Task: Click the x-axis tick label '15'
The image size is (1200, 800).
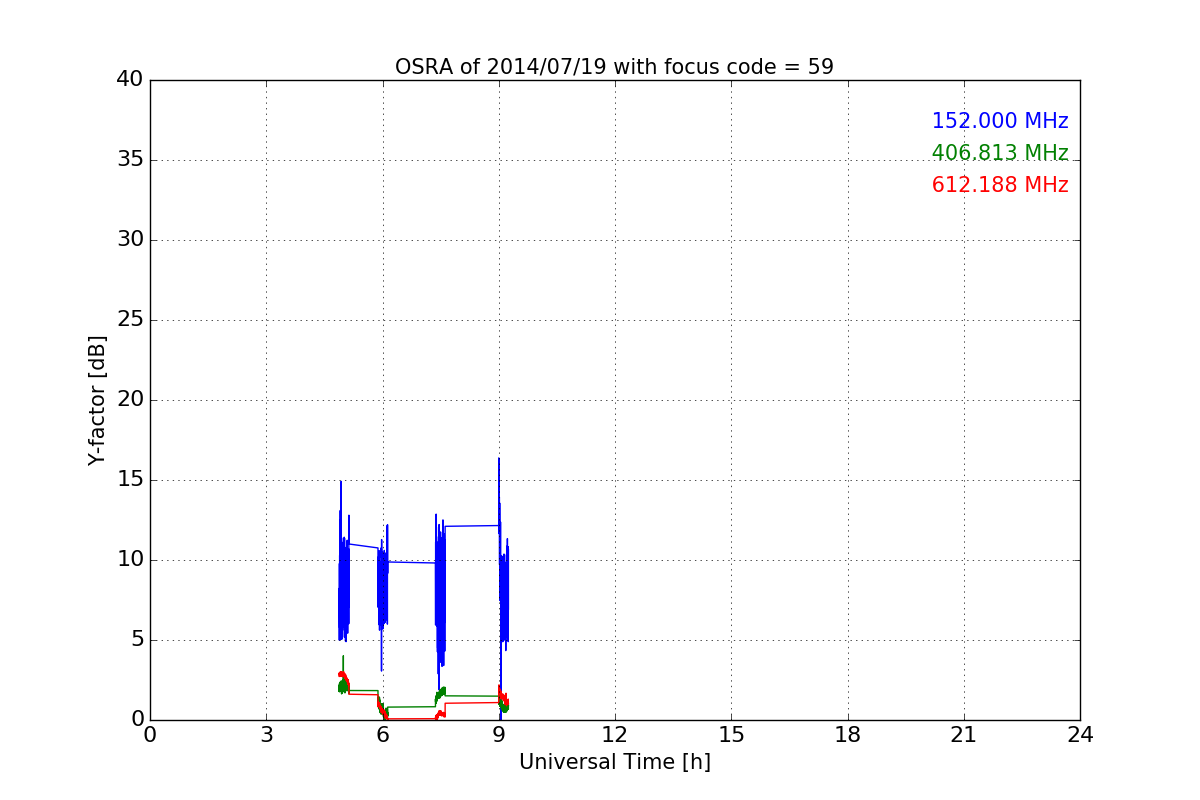Action: (731, 735)
